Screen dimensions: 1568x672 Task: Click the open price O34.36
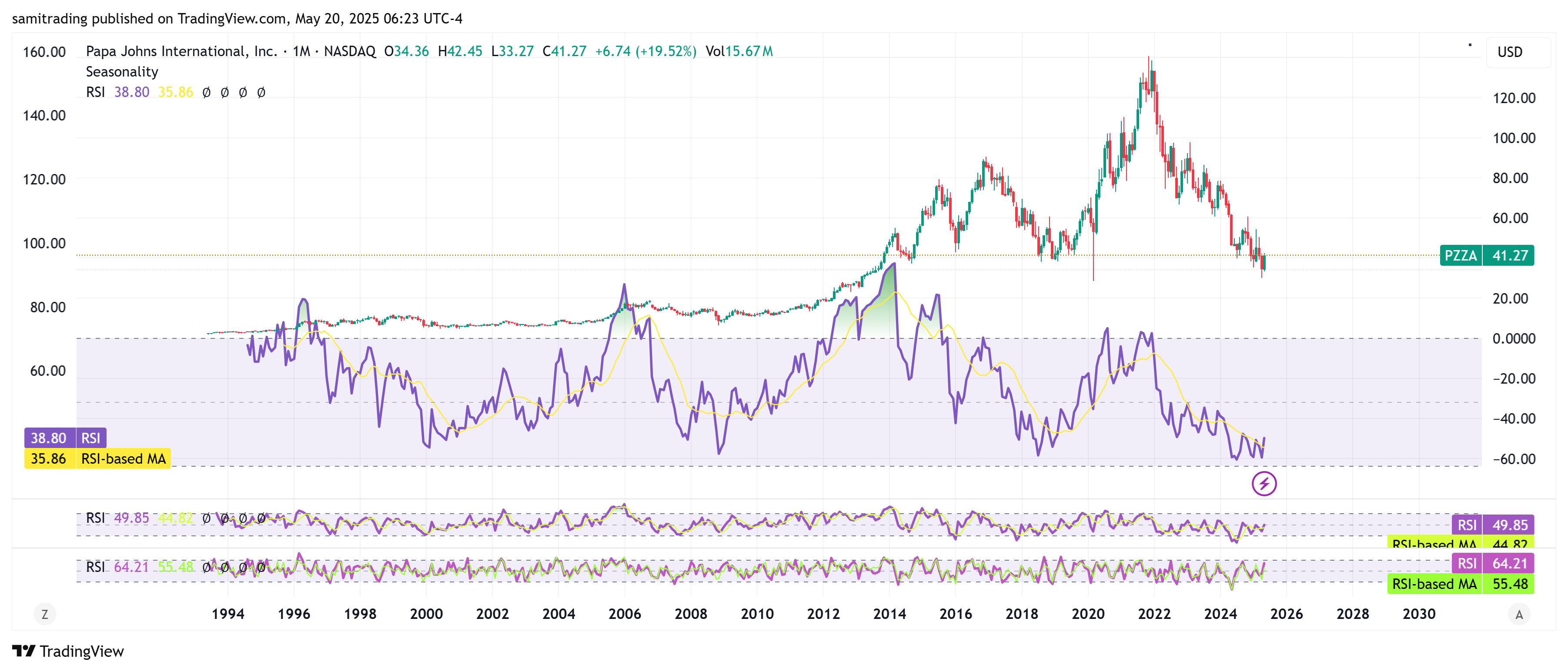click(x=407, y=51)
